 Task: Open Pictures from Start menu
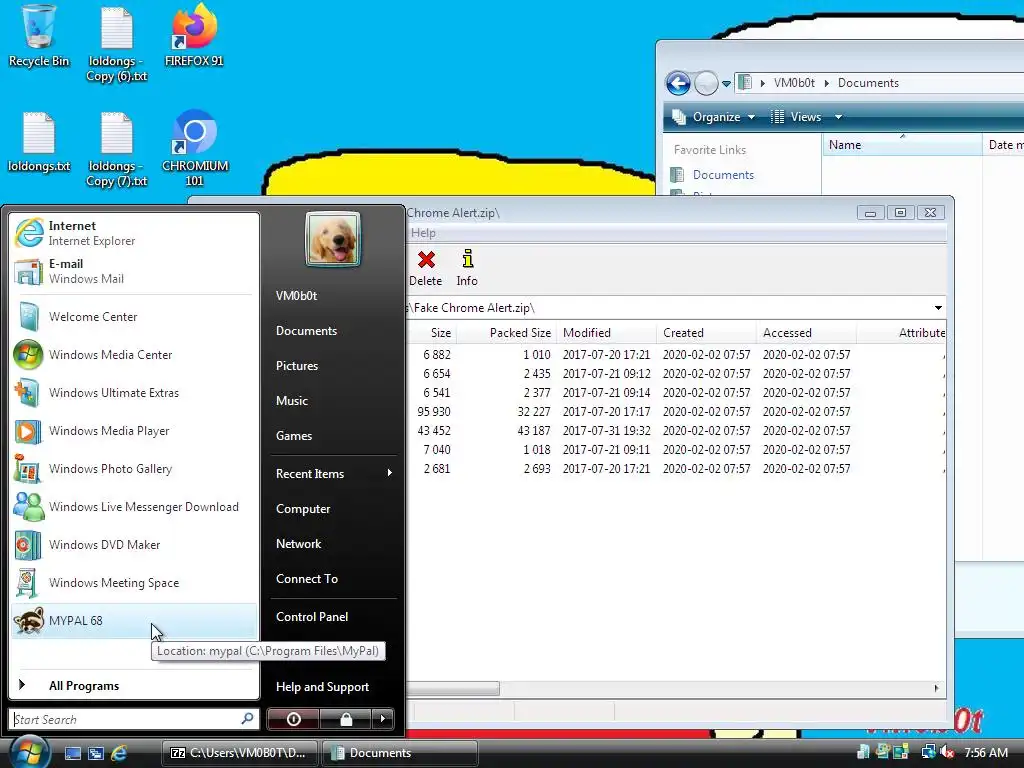tap(334, 366)
